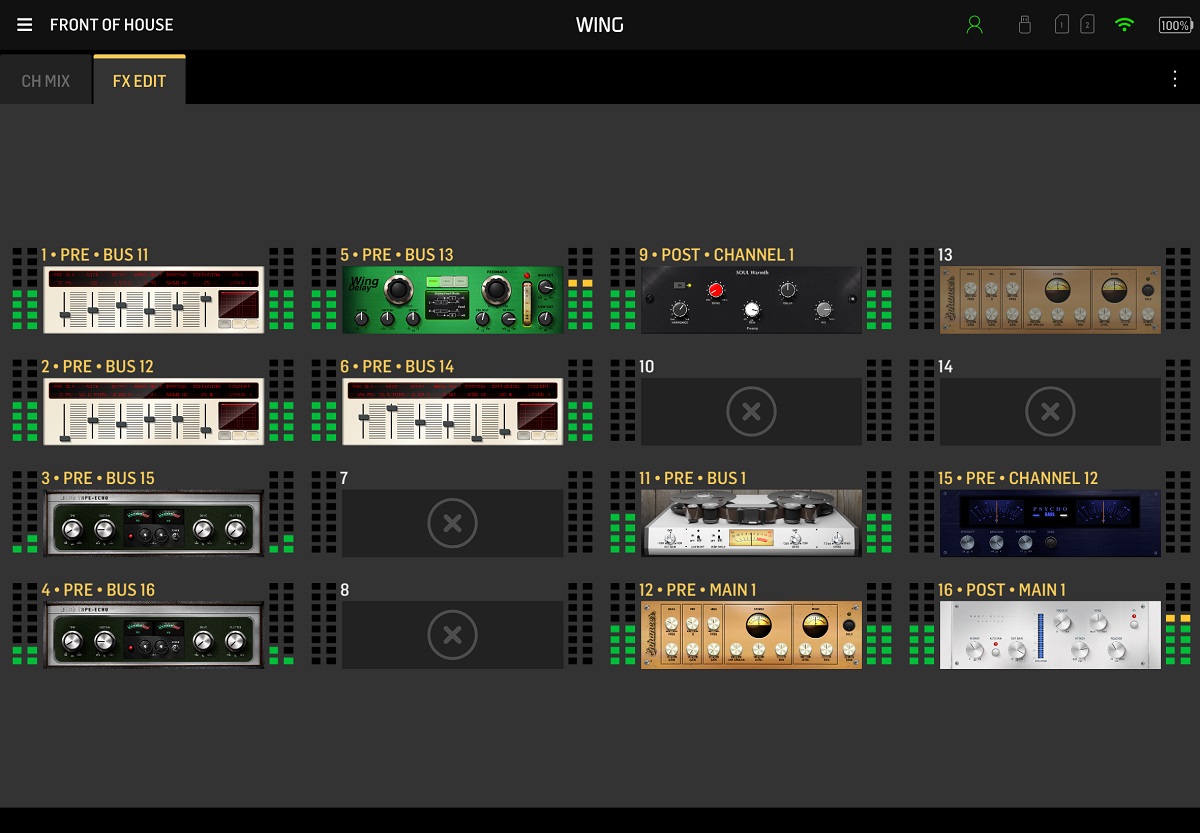Image resolution: width=1200 pixels, height=833 pixels.
Task: Click the '12 • PRE • MAIN 1' label
Action: click(698, 590)
